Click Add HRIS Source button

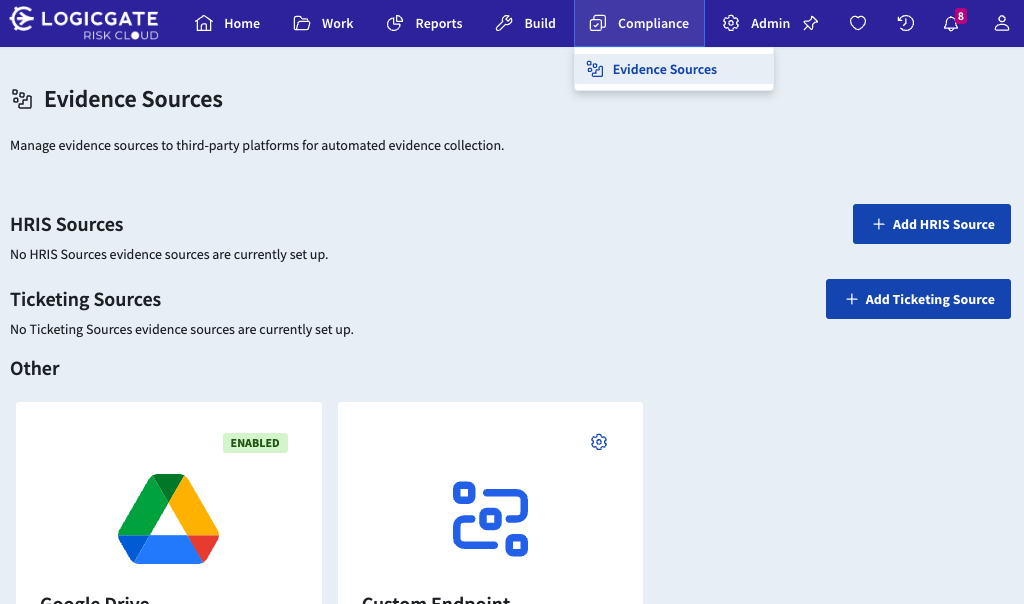pyautogui.click(x=931, y=224)
